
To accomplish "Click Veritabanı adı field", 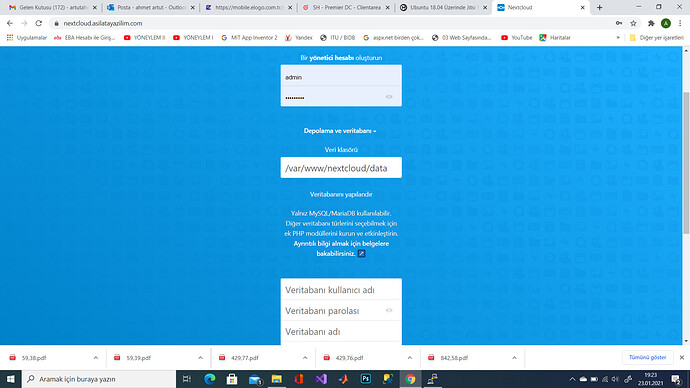I will coord(341,331).
